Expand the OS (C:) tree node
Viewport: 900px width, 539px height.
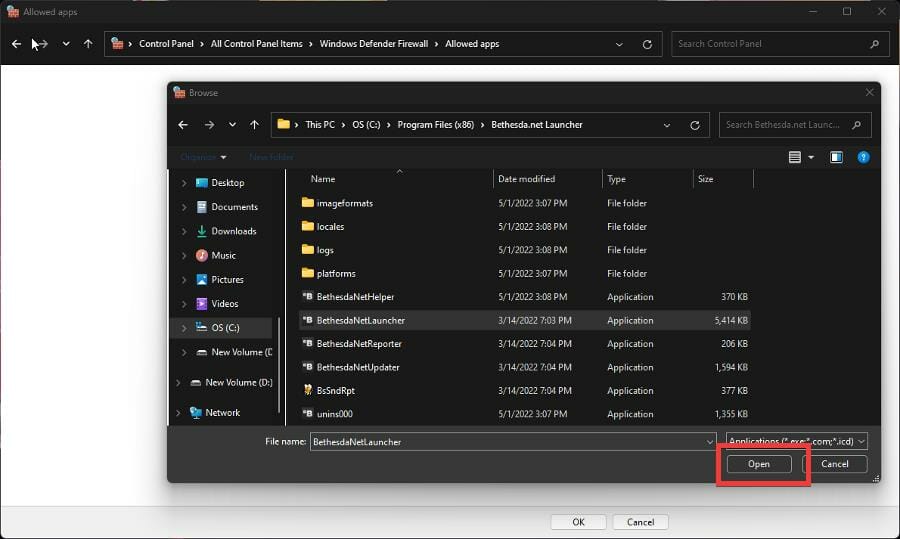point(183,328)
